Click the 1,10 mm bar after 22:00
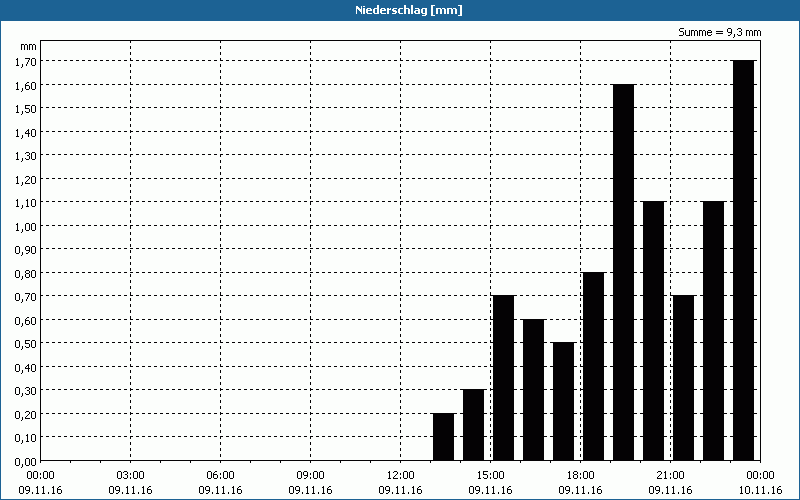The image size is (800, 500). pos(714,331)
